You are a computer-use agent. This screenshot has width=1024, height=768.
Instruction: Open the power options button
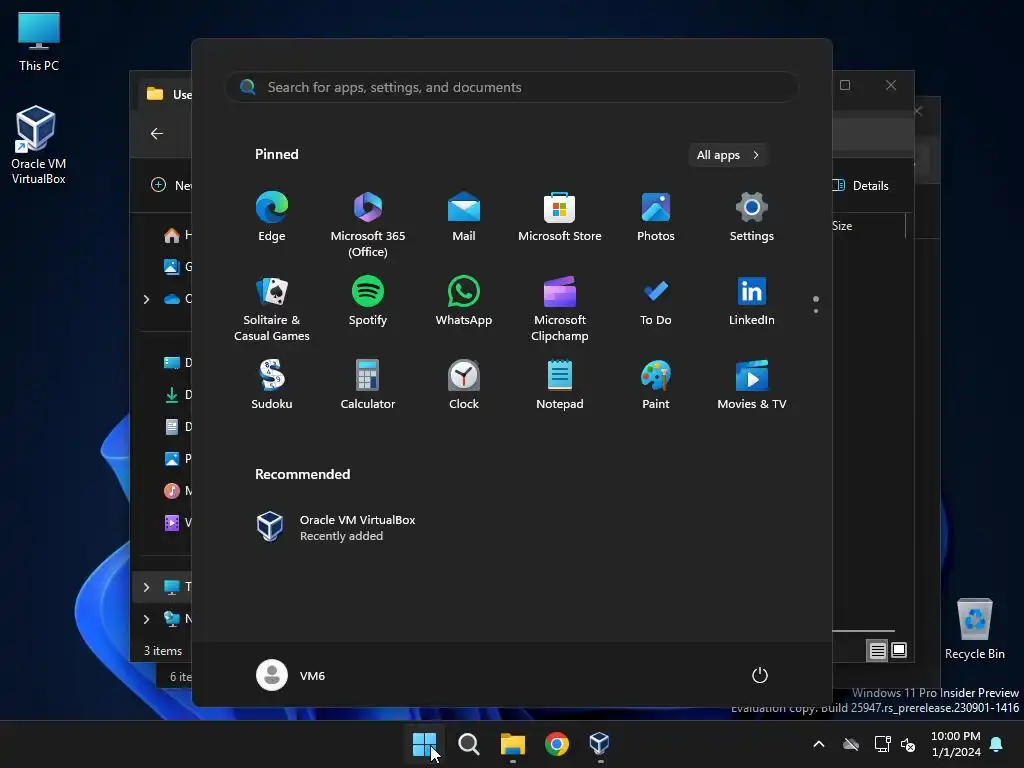click(760, 675)
